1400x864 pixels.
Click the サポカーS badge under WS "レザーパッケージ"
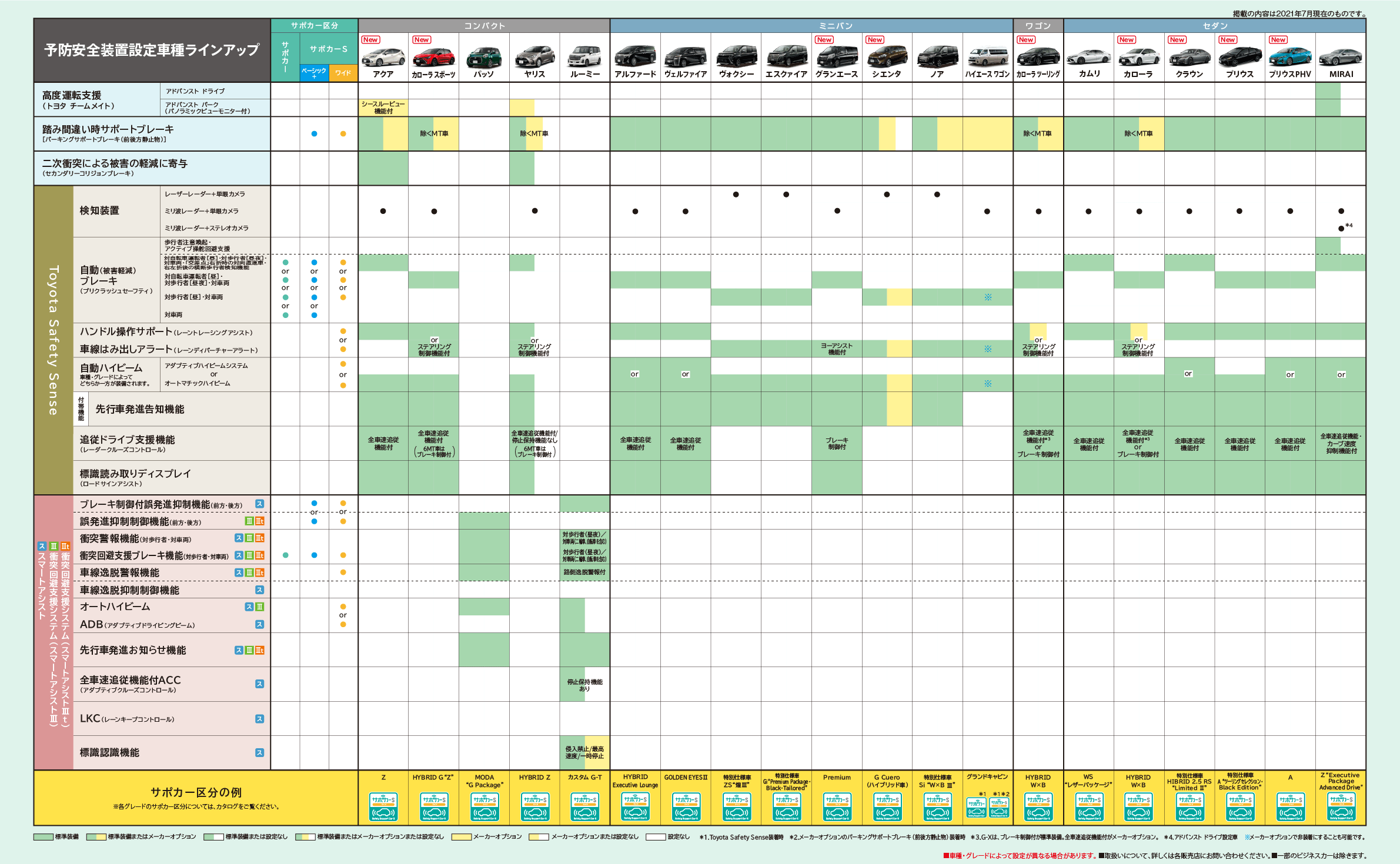1089,806
